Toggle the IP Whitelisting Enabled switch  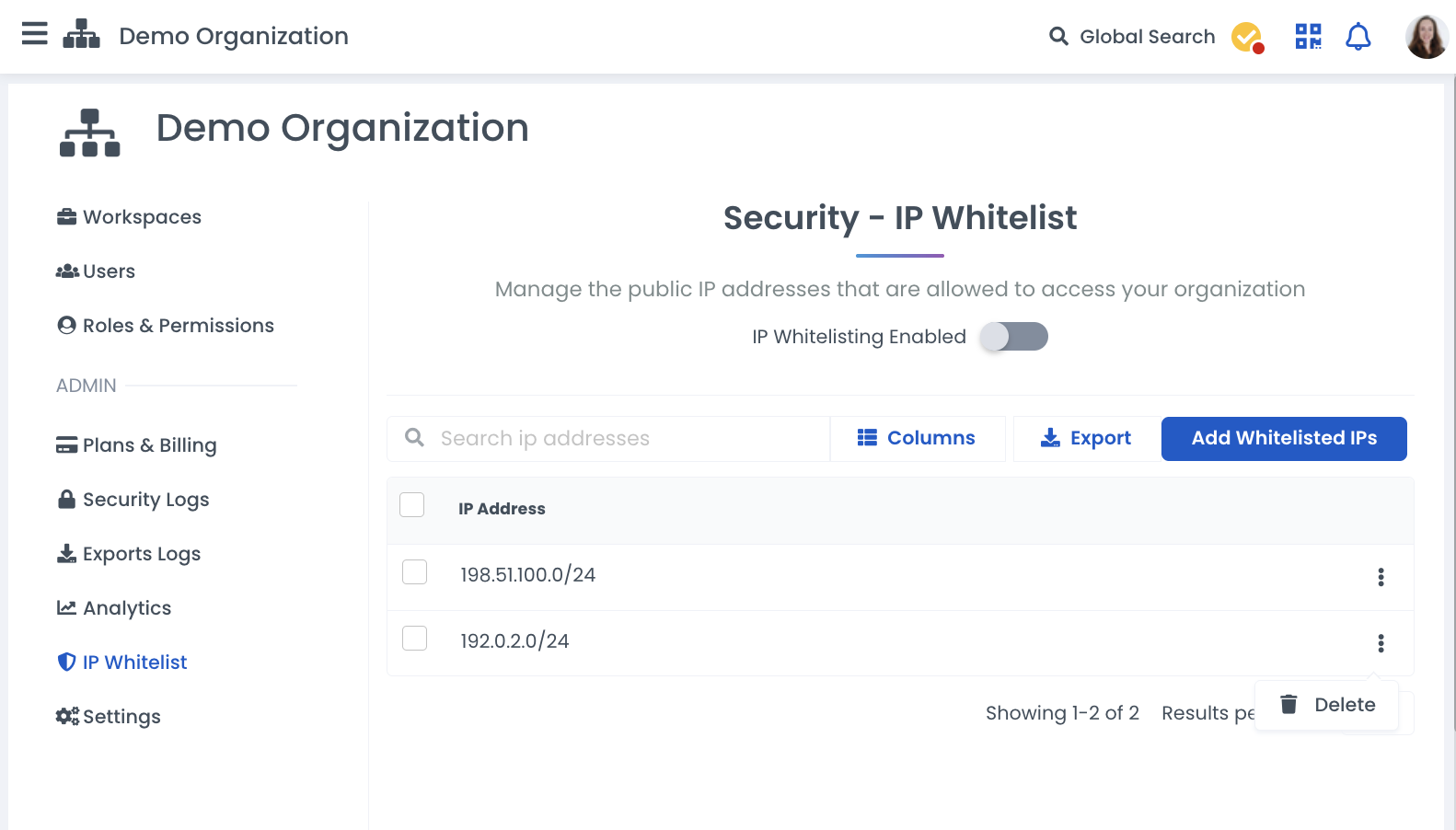click(1013, 337)
